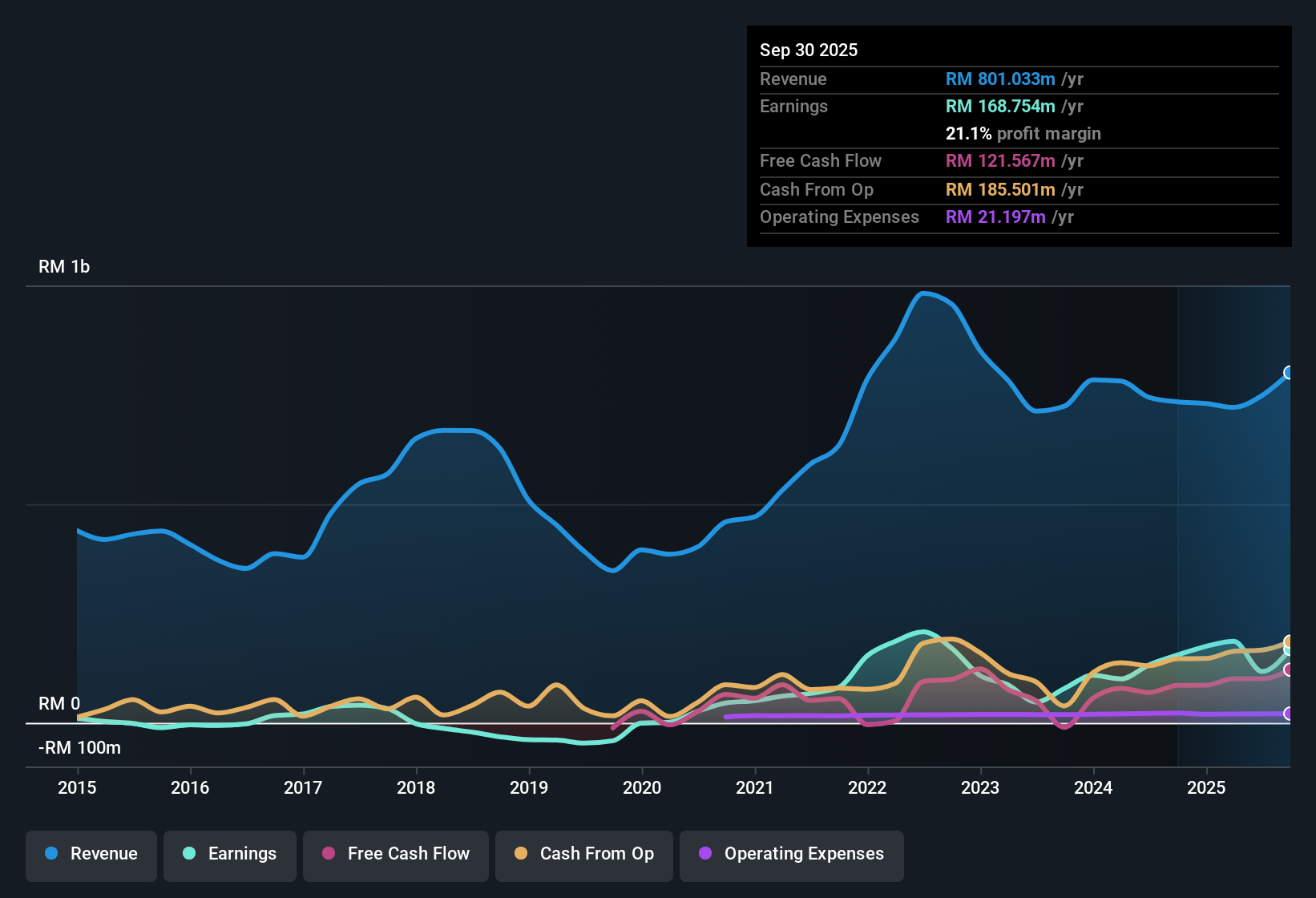Click the Cash From Op endpoint circle marker
Screen dimensions: 1316x898
coord(1289,643)
